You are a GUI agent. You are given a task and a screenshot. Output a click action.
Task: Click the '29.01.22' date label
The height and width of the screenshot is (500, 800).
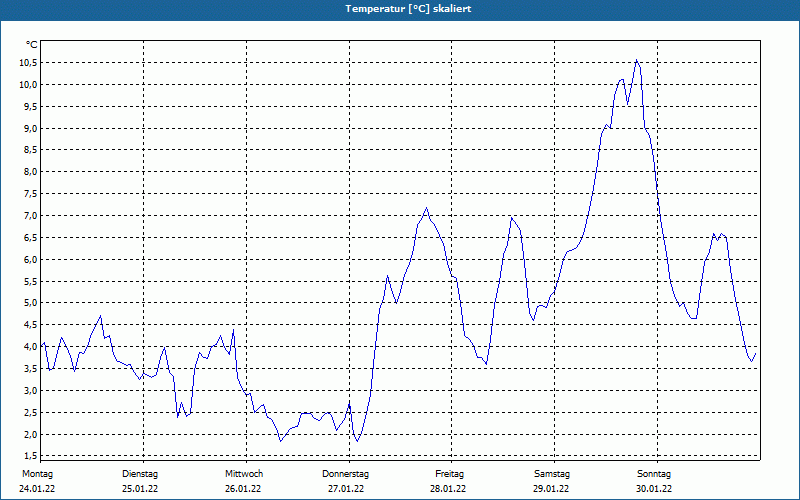(x=551, y=489)
